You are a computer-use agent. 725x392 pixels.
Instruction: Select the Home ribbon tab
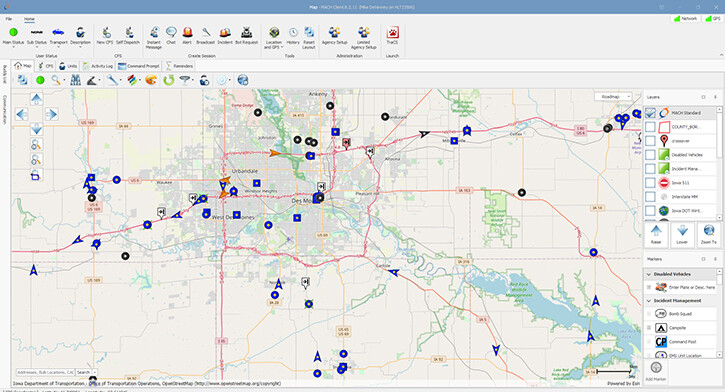(x=29, y=19)
